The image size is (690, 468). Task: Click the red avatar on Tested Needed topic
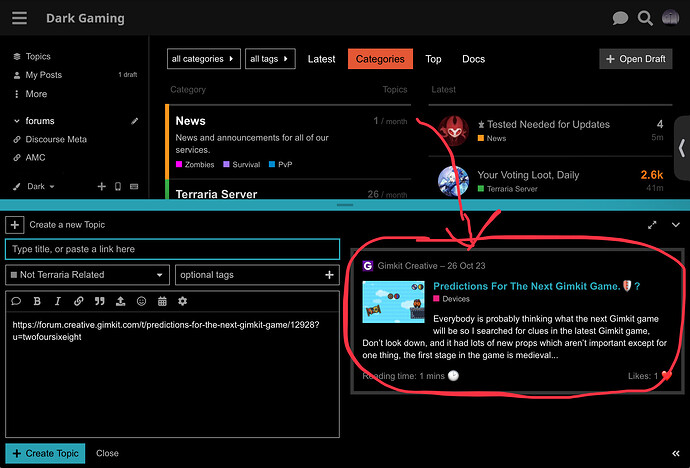(453, 131)
